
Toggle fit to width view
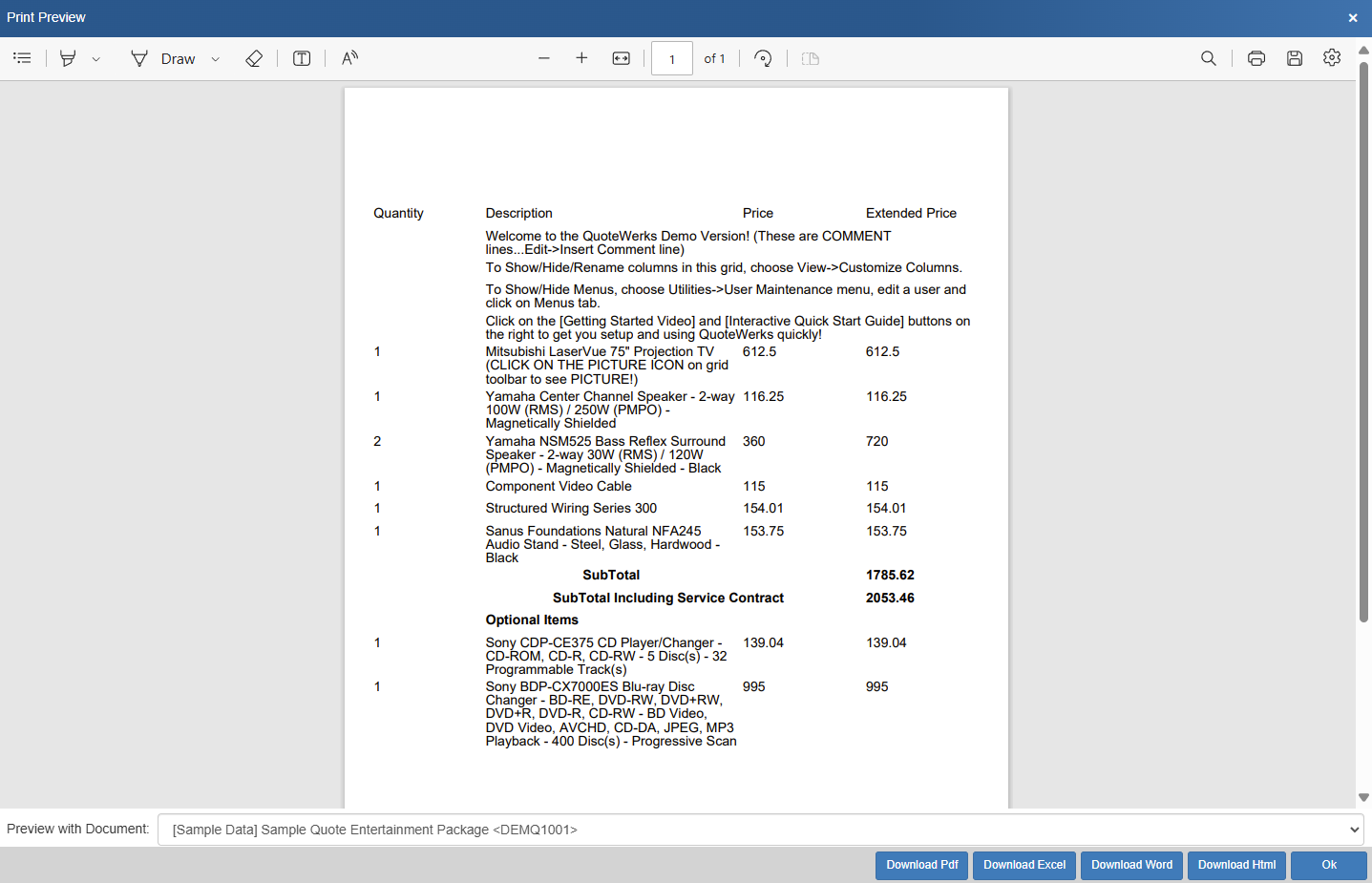point(622,58)
